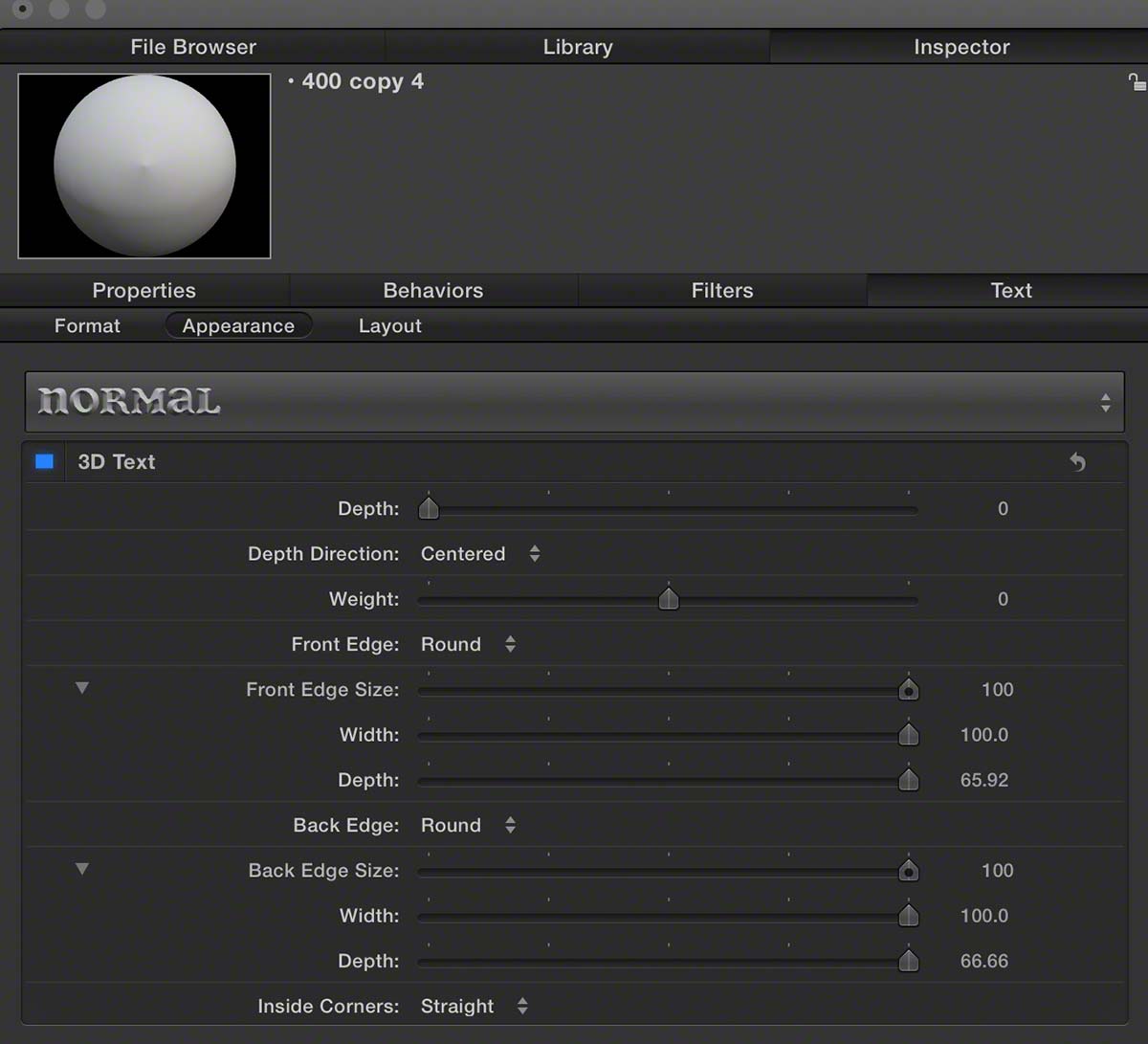Toggle the blue 3D Text activation checkbox
This screenshot has width=1148, height=1044.
click(x=44, y=461)
